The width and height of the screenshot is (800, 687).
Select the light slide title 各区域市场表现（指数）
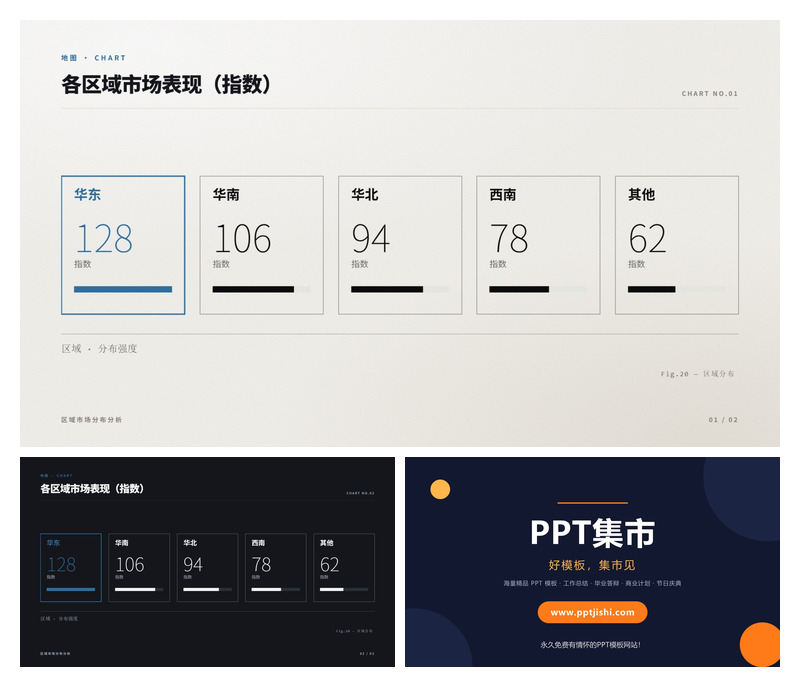coord(166,84)
